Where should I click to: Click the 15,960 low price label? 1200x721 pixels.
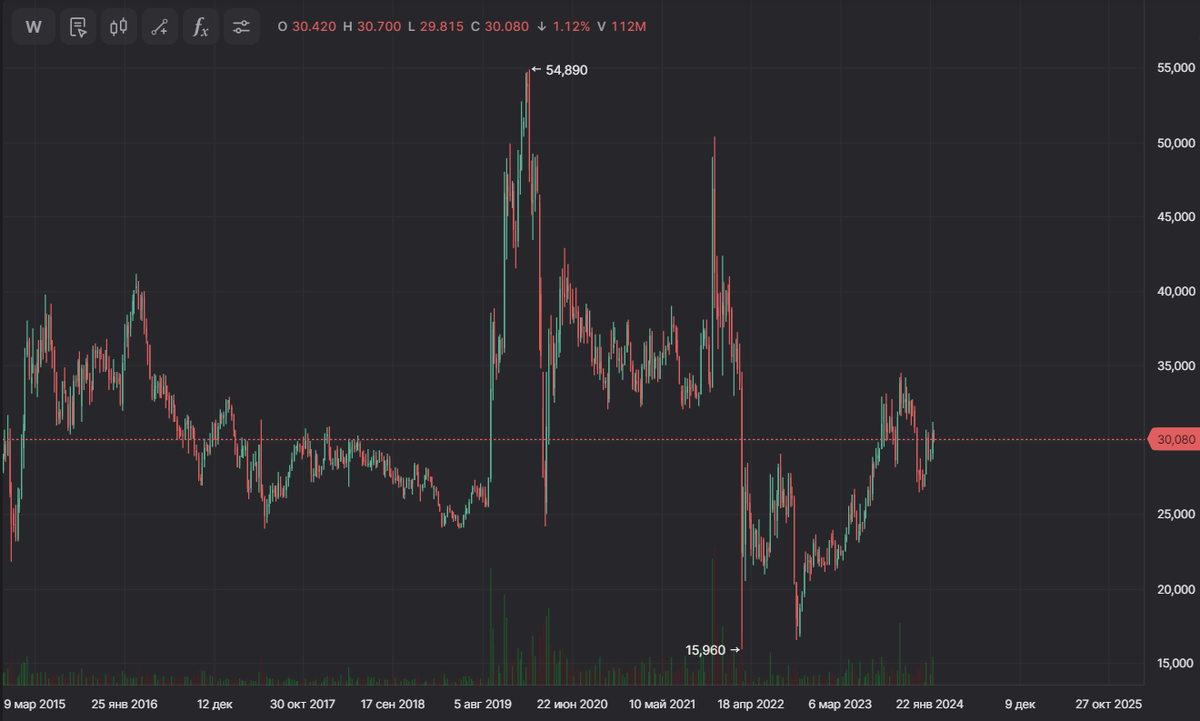coord(706,650)
